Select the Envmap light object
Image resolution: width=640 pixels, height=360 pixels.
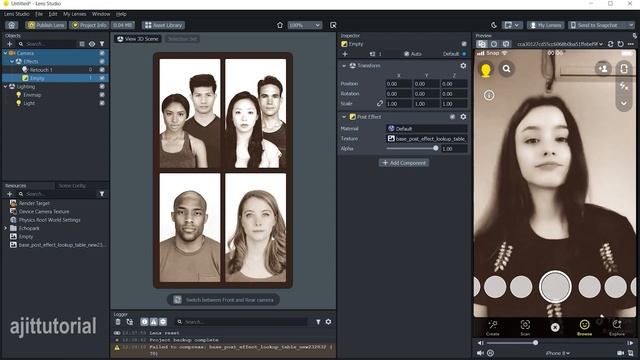coord(32,95)
